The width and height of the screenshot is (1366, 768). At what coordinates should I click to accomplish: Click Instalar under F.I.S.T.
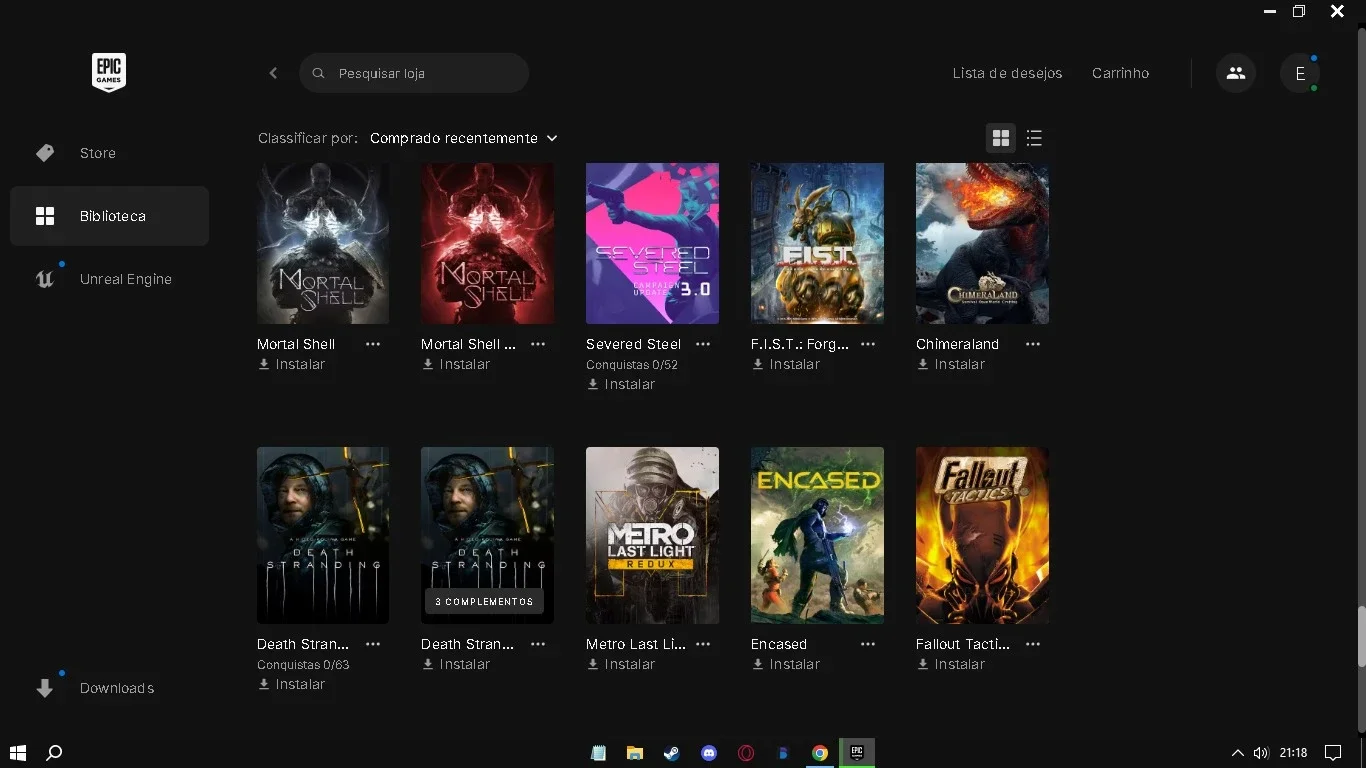coord(786,364)
